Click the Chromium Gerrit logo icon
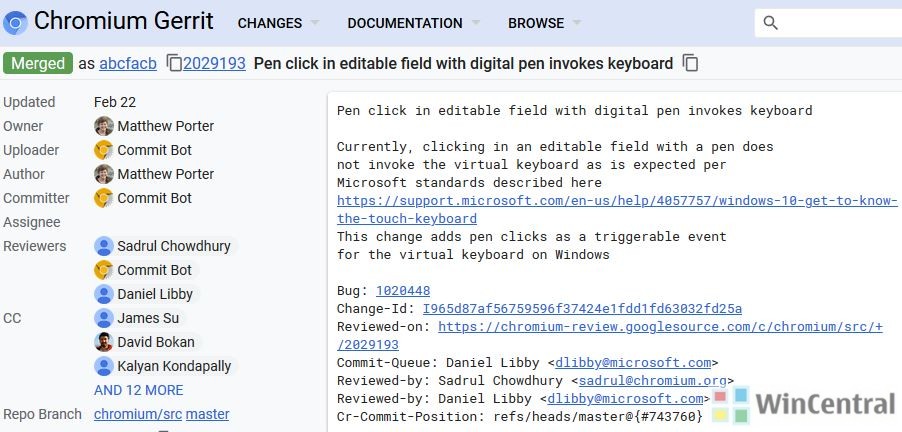Image resolution: width=902 pixels, height=432 pixels. [x=15, y=21]
